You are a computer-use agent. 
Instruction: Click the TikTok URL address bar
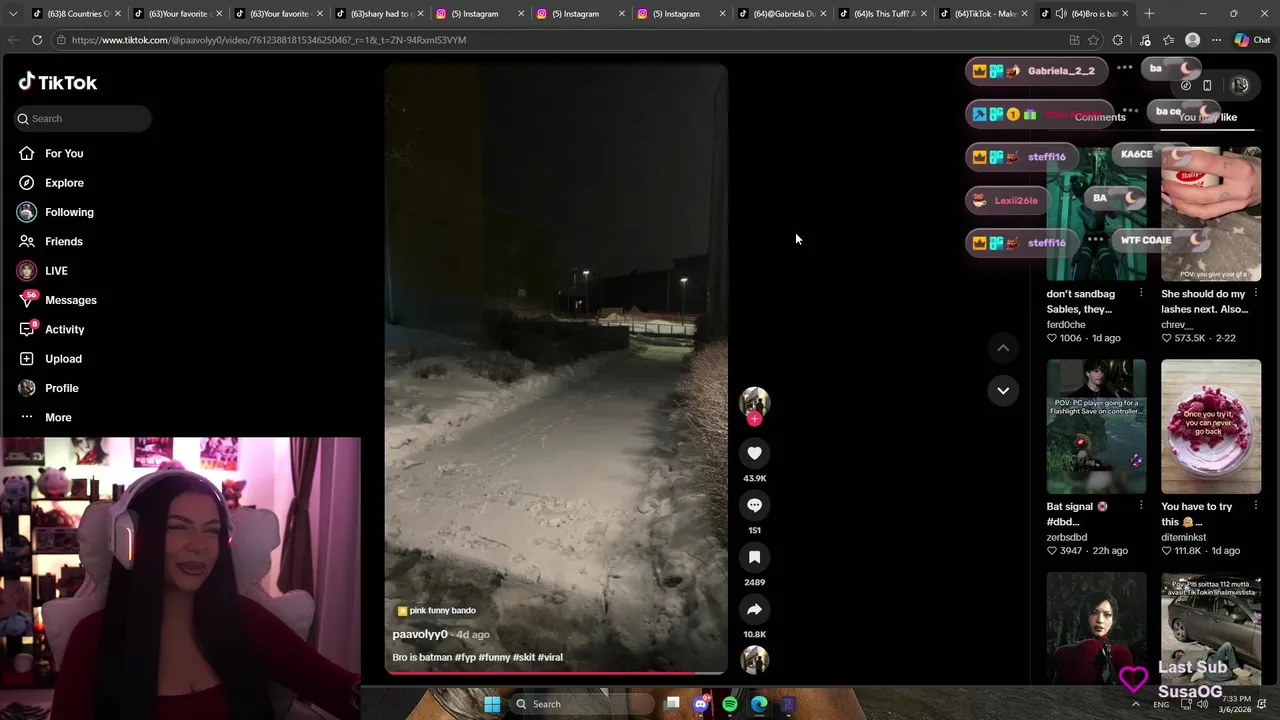click(560, 40)
